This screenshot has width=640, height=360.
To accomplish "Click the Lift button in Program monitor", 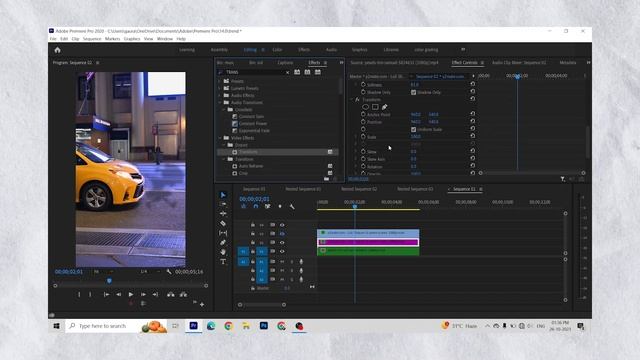I will (x=171, y=294).
